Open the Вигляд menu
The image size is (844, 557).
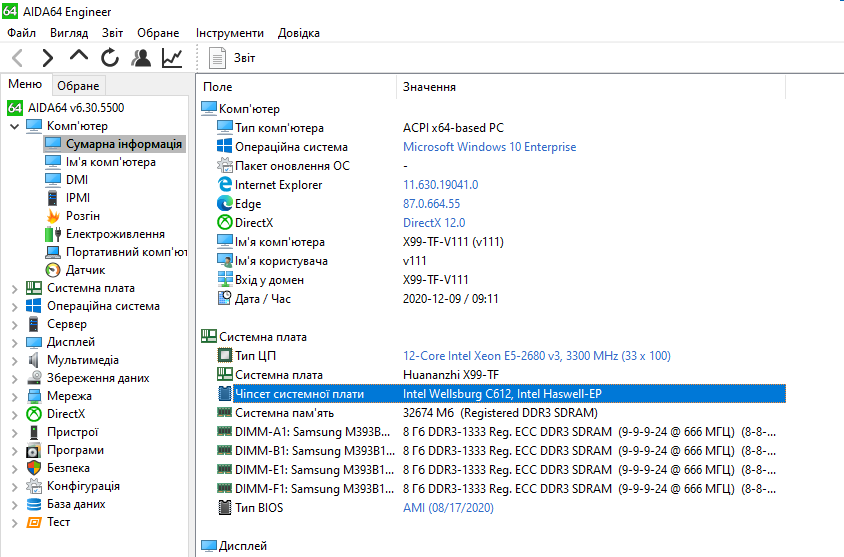click(x=69, y=33)
